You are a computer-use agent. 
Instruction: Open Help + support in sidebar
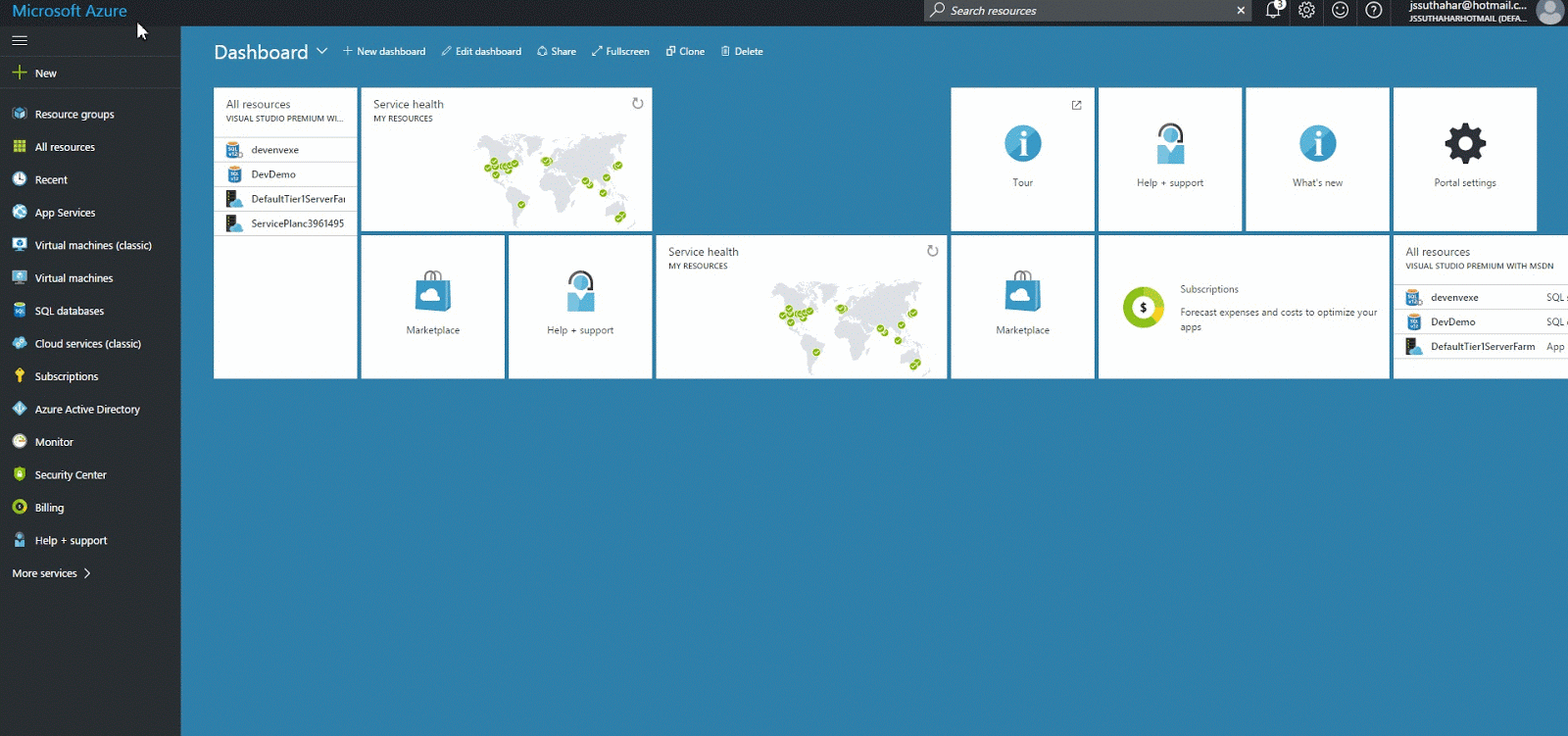[90, 541]
